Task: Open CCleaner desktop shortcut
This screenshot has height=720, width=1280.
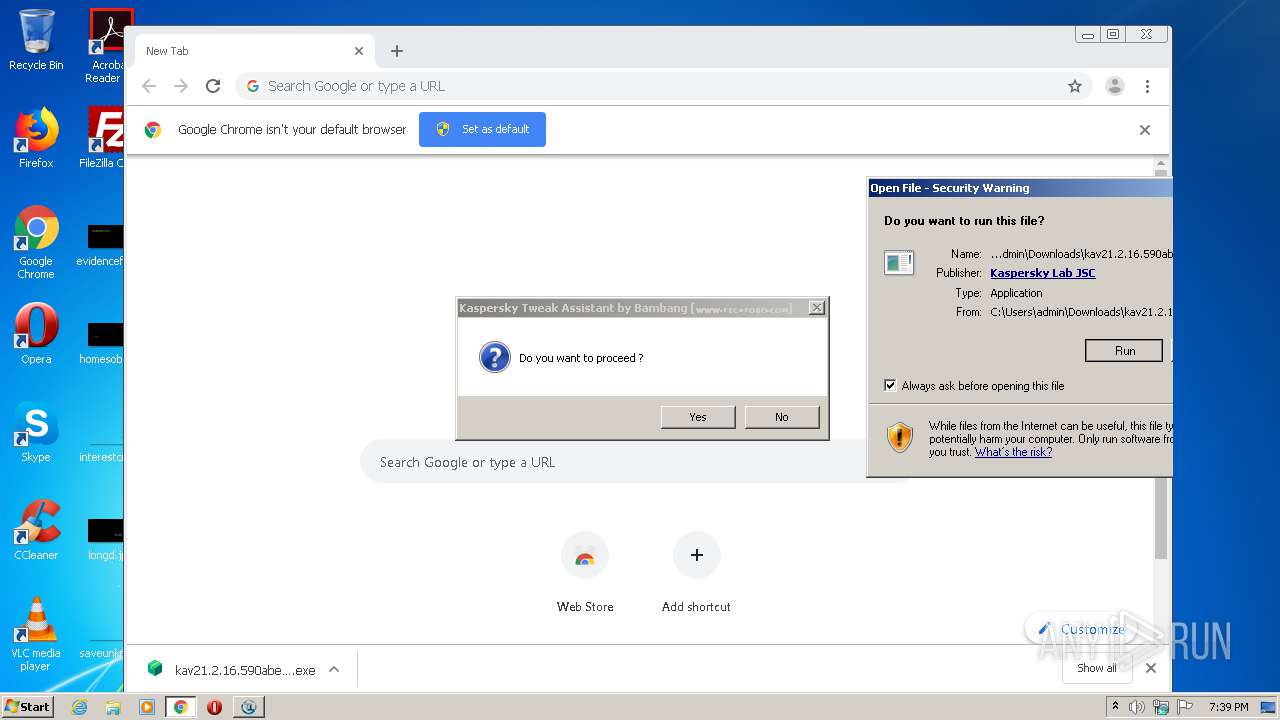Action: pyautogui.click(x=36, y=530)
